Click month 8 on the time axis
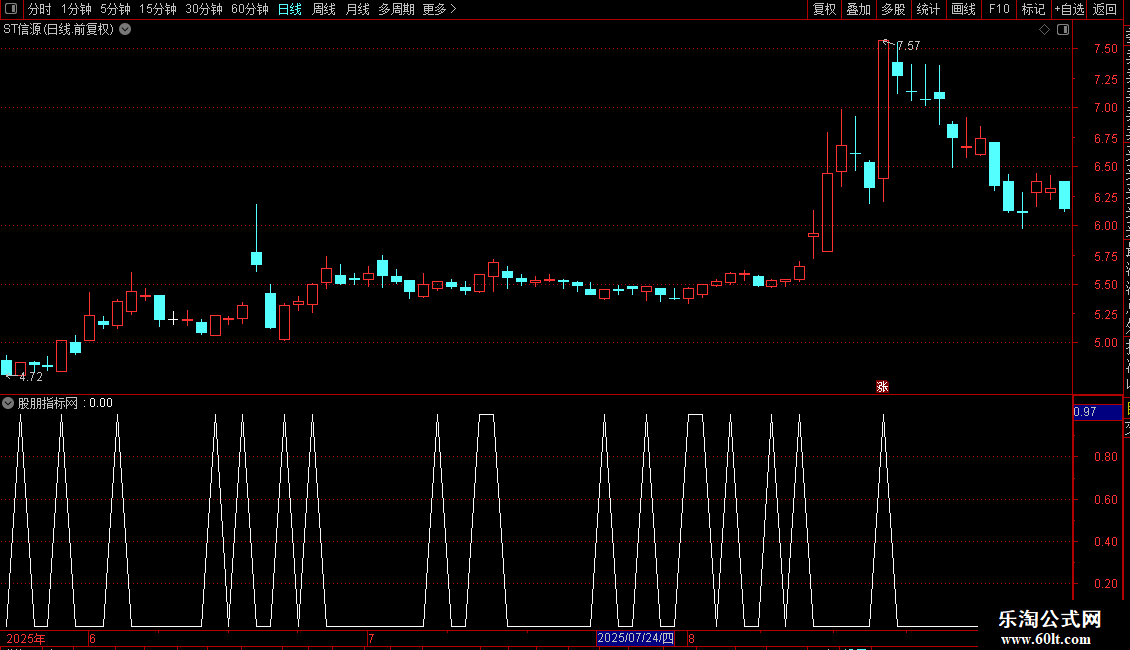Viewport: 1130px width, 650px height. pyautogui.click(x=691, y=638)
